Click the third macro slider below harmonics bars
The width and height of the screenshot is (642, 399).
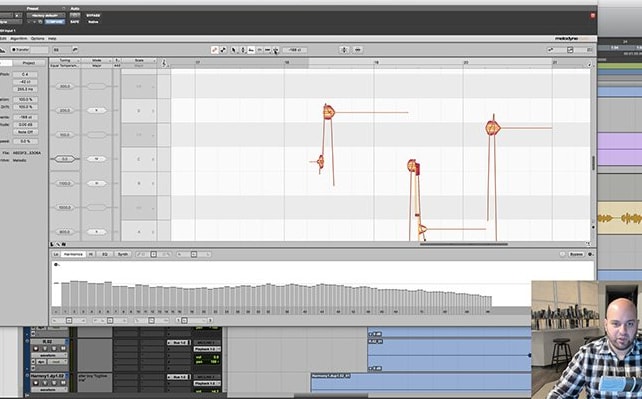(x=151, y=320)
